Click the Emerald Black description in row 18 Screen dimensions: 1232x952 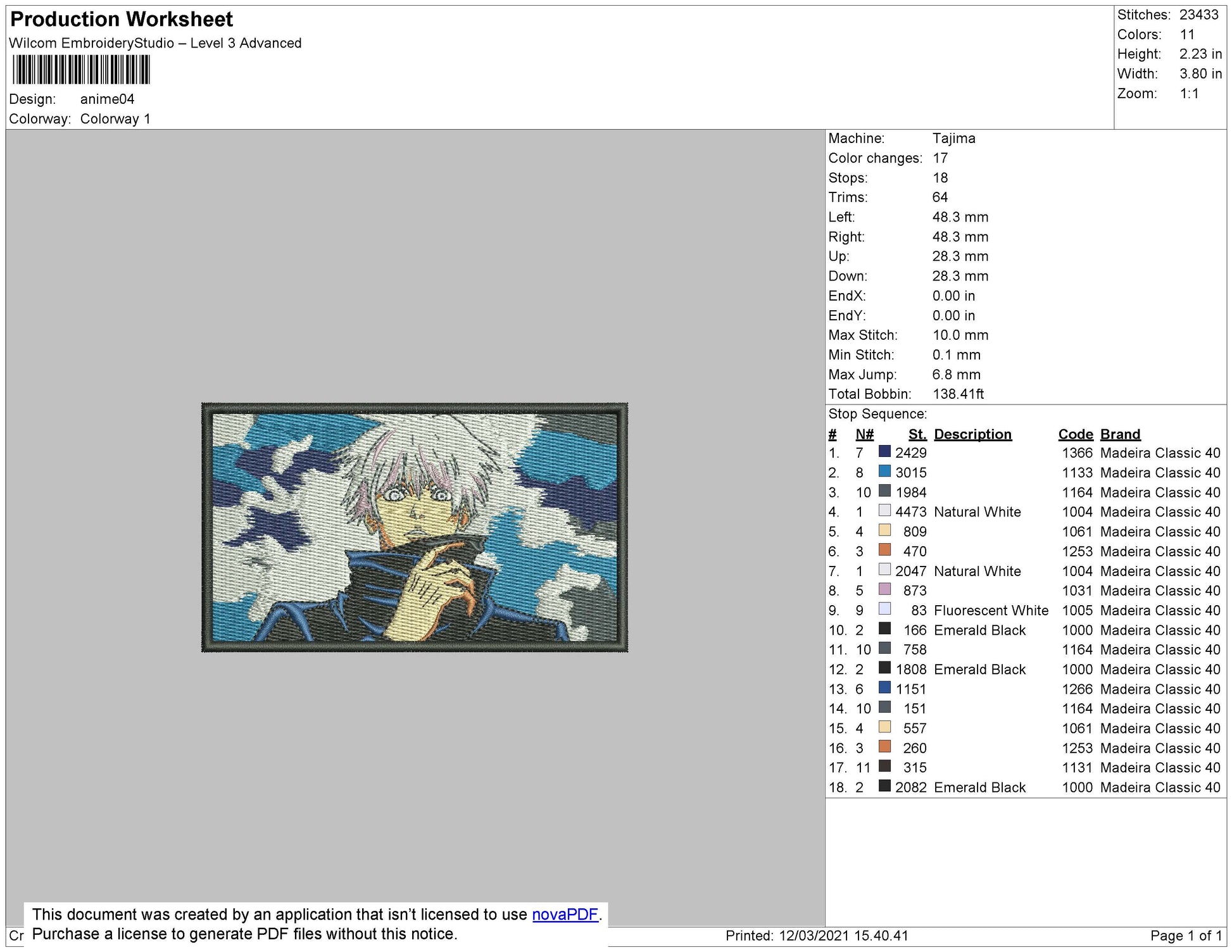[x=979, y=787]
